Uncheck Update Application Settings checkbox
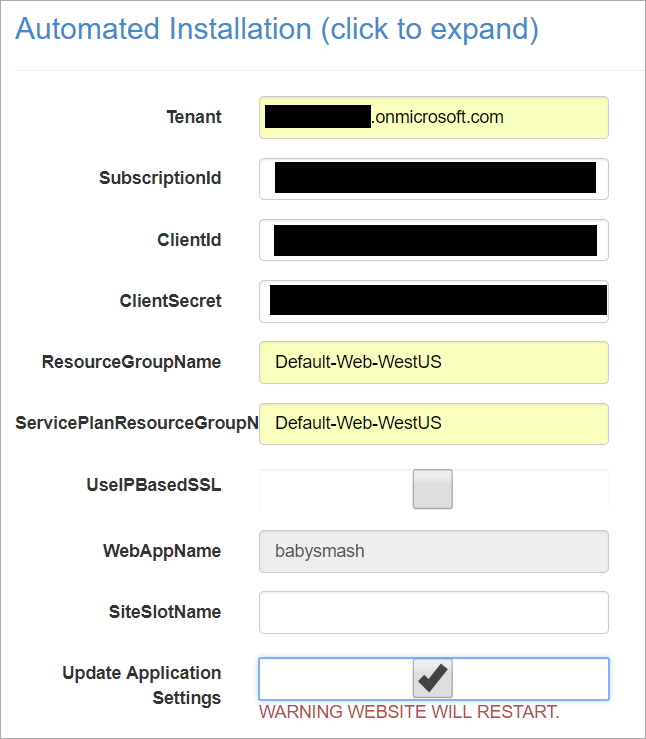The width and height of the screenshot is (646, 739). (x=433, y=678)
